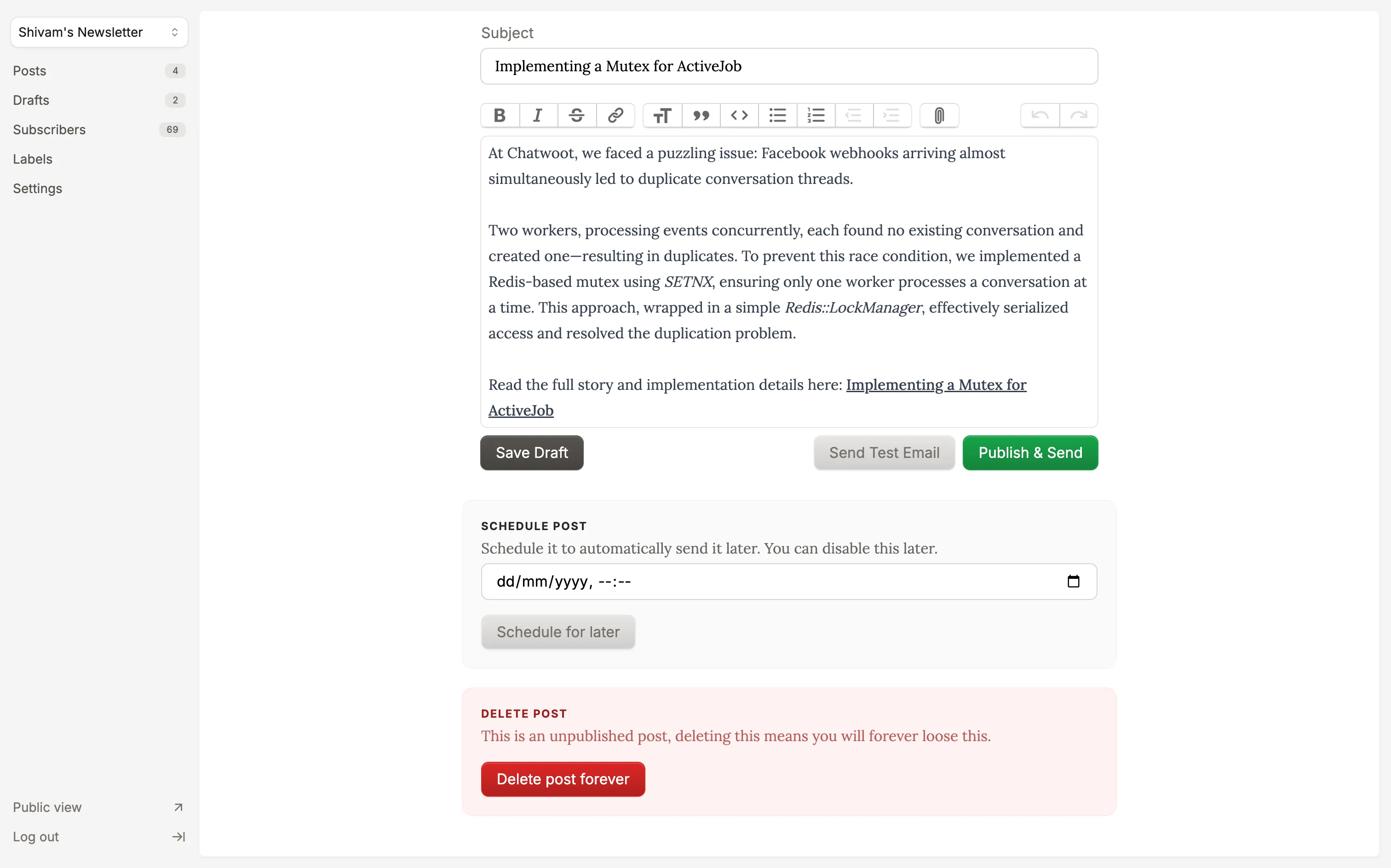
Task: Undo the last edit
Action: tap(1040, 115)
